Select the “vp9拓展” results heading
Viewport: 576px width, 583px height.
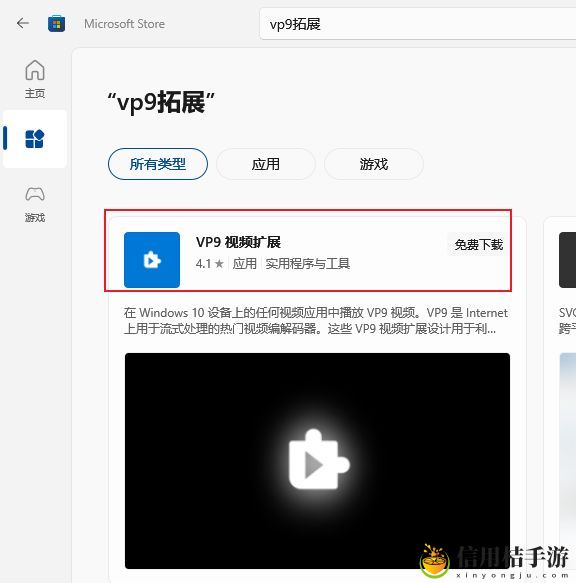[161, 102]
